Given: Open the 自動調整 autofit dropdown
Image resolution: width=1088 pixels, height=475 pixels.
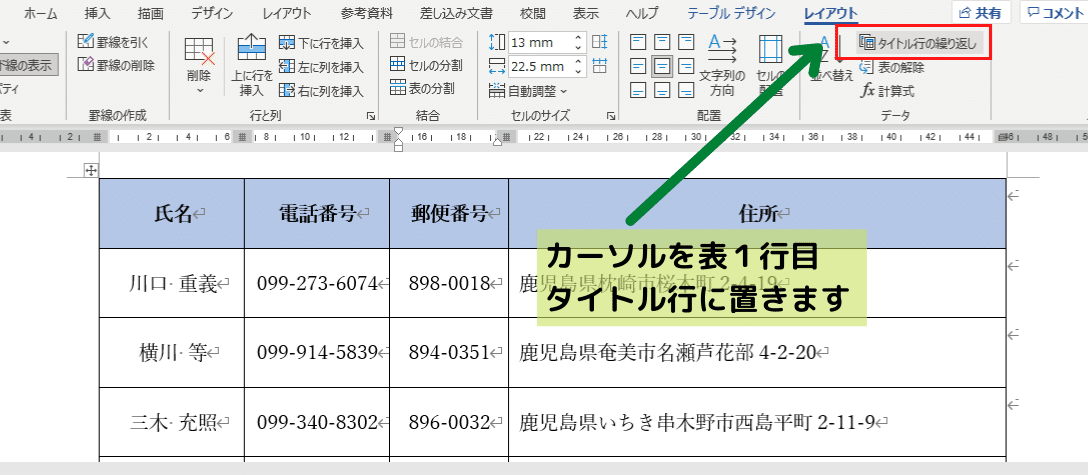Looking at the screenshot, I should coord(528,90).
